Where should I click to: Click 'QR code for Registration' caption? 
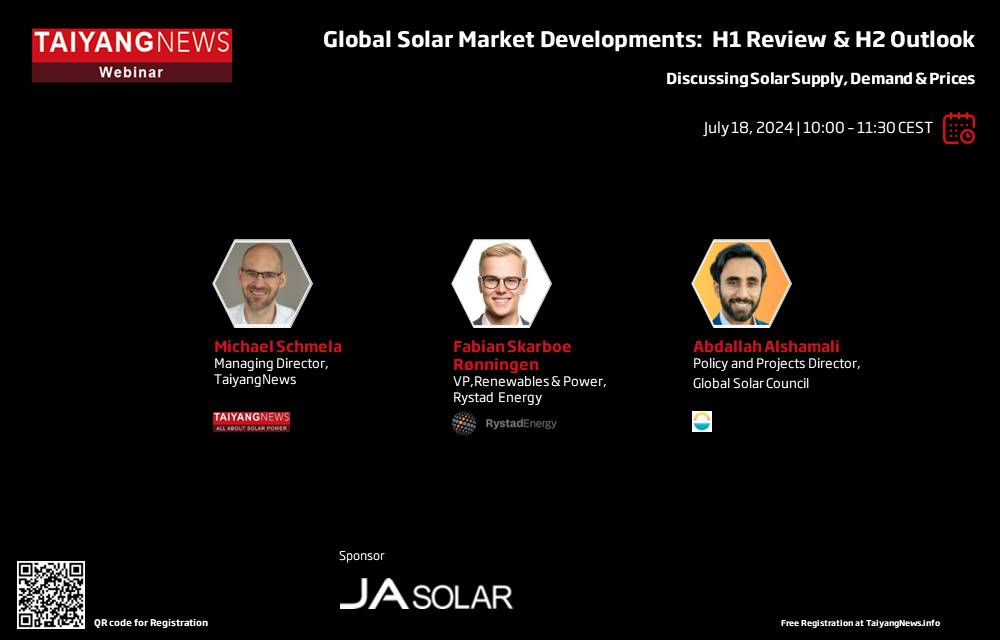point(151,623)
